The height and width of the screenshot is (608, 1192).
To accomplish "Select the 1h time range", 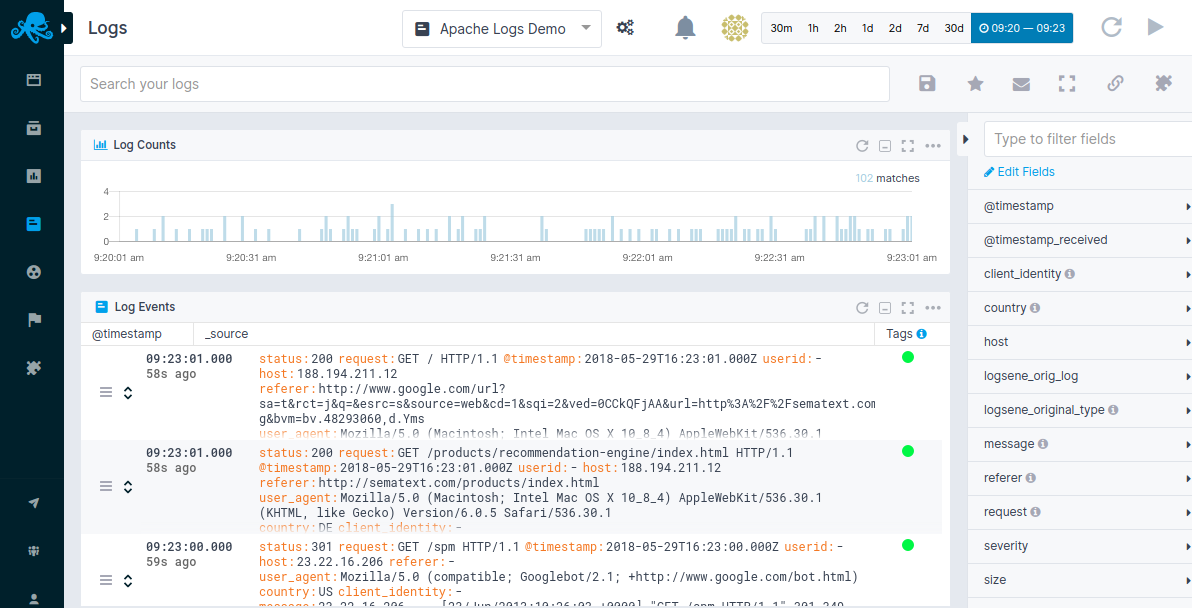I will click(x=813, y=28).
